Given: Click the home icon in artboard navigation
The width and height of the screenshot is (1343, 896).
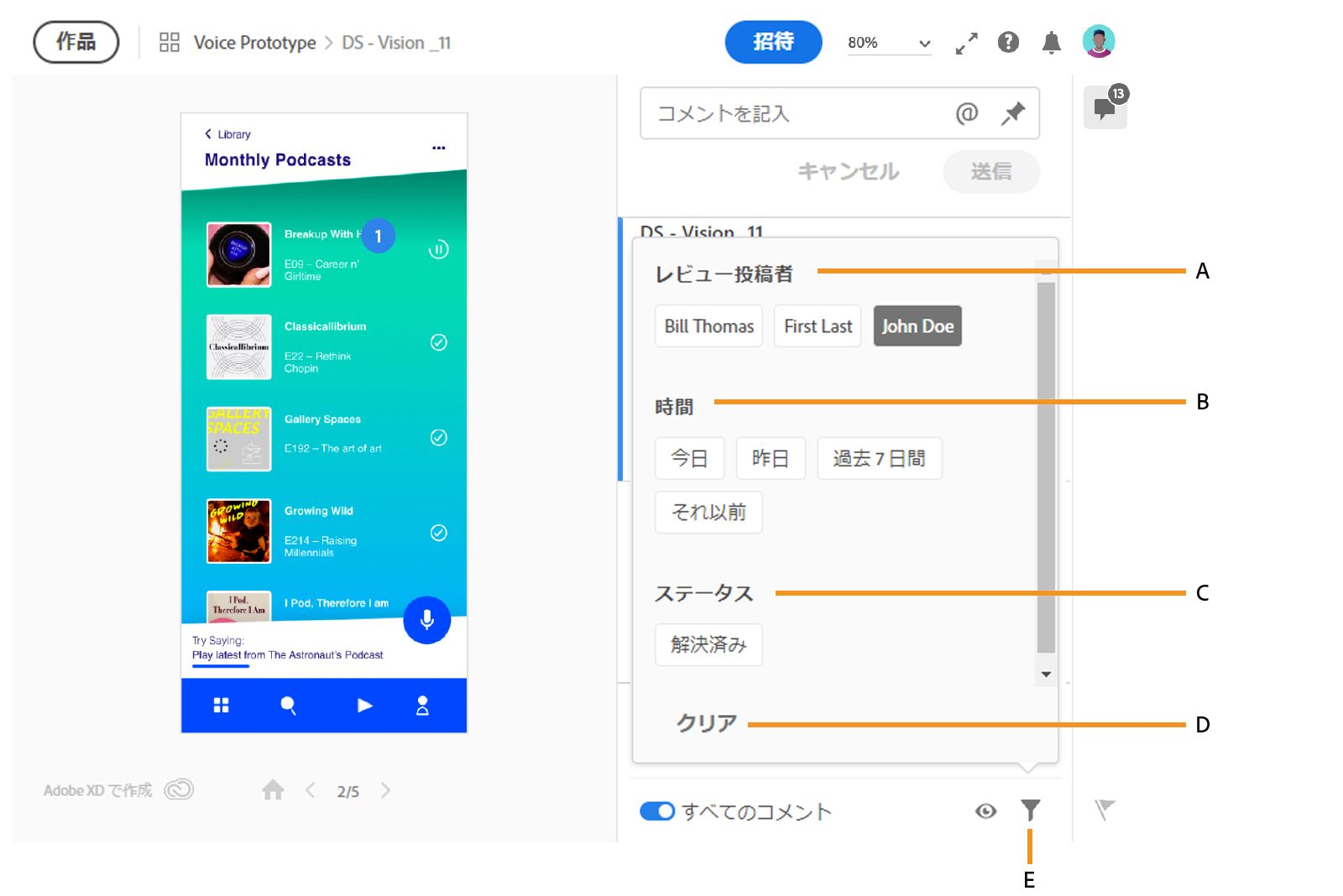Looking at the screenshot, I should [272, 789].
